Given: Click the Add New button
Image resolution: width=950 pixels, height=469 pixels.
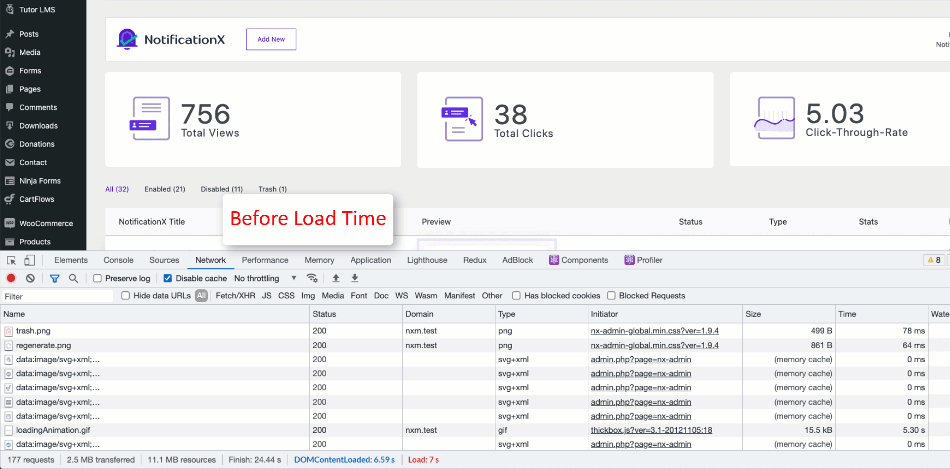Looking at the screenshot, I should [x=271, y=39].
